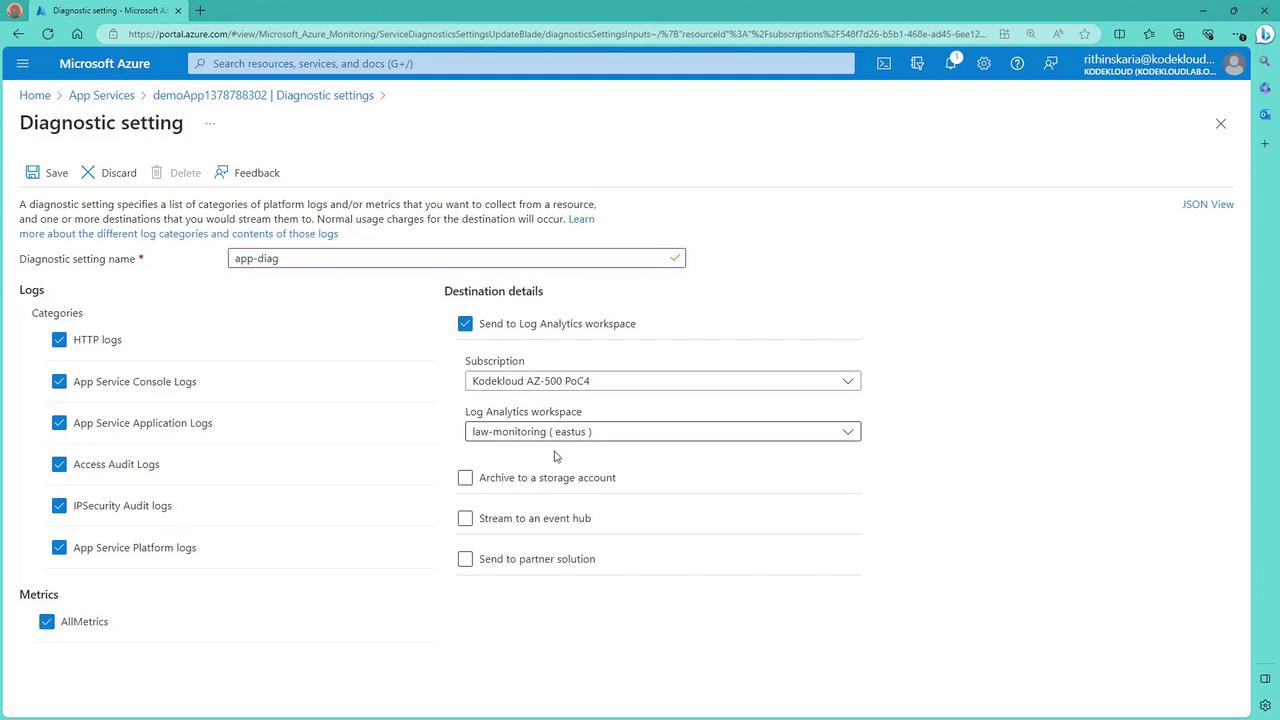The image size is (1280, 720).
Task: Toggle the IPSecurity Audit logs checkbox
Action: pyautogui.click(x=59, y=506)
